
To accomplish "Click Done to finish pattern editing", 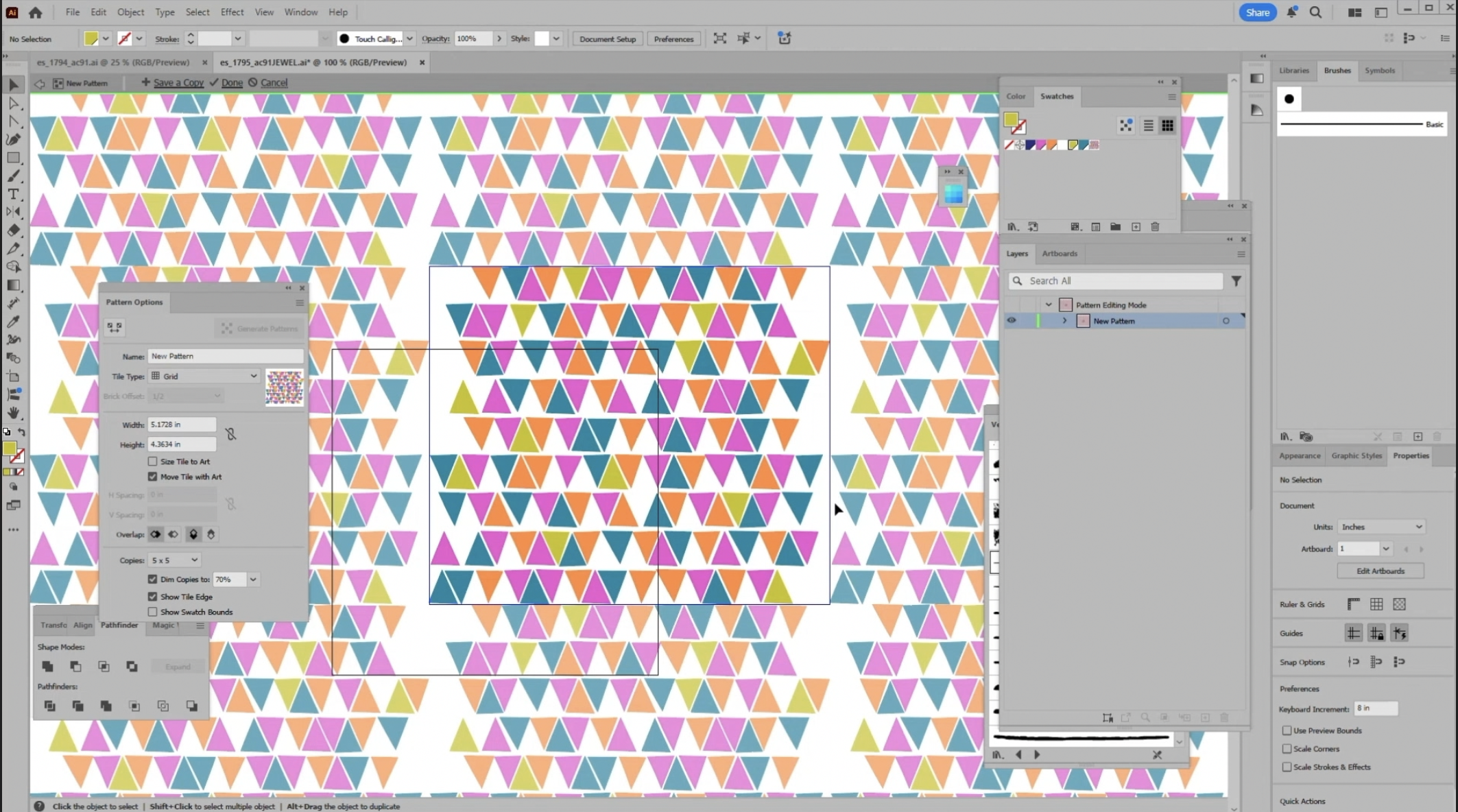I will point(232,82).
